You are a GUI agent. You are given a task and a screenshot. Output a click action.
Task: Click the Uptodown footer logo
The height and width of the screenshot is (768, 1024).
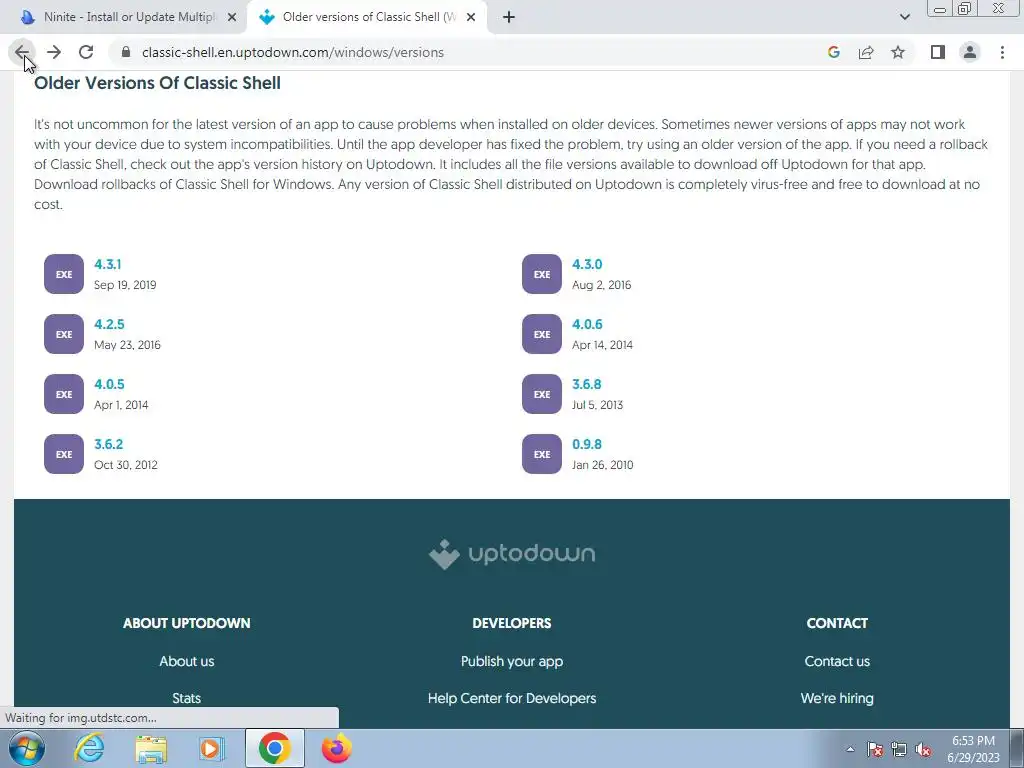[x=512, y=554]
